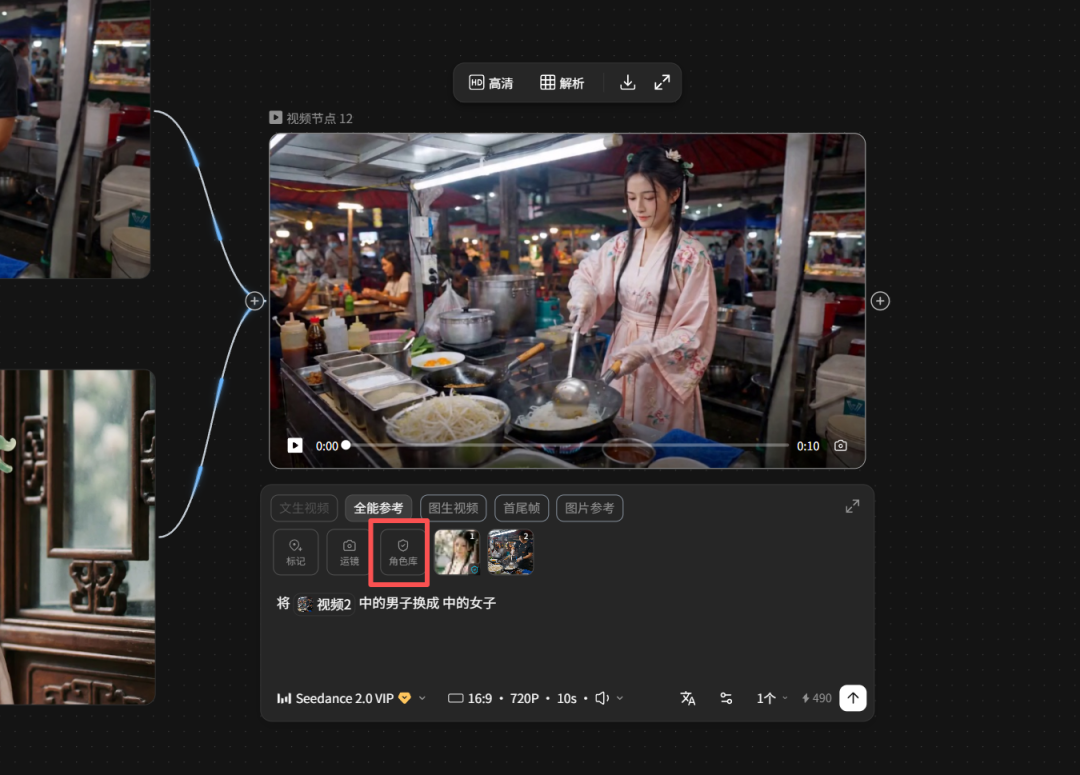1080x775 pixels.
Task: Open the 运镜 camera movement tool
Action: coord(349,552)
